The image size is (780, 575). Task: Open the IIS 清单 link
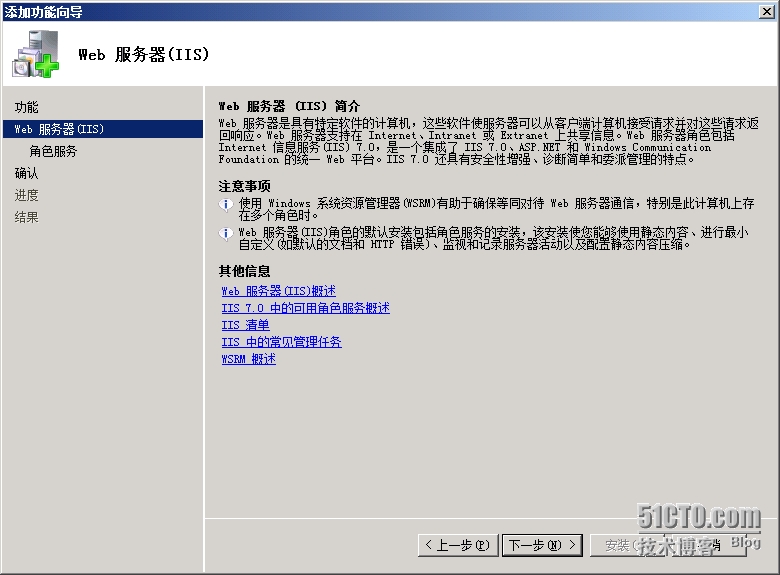tap(245, 325)
